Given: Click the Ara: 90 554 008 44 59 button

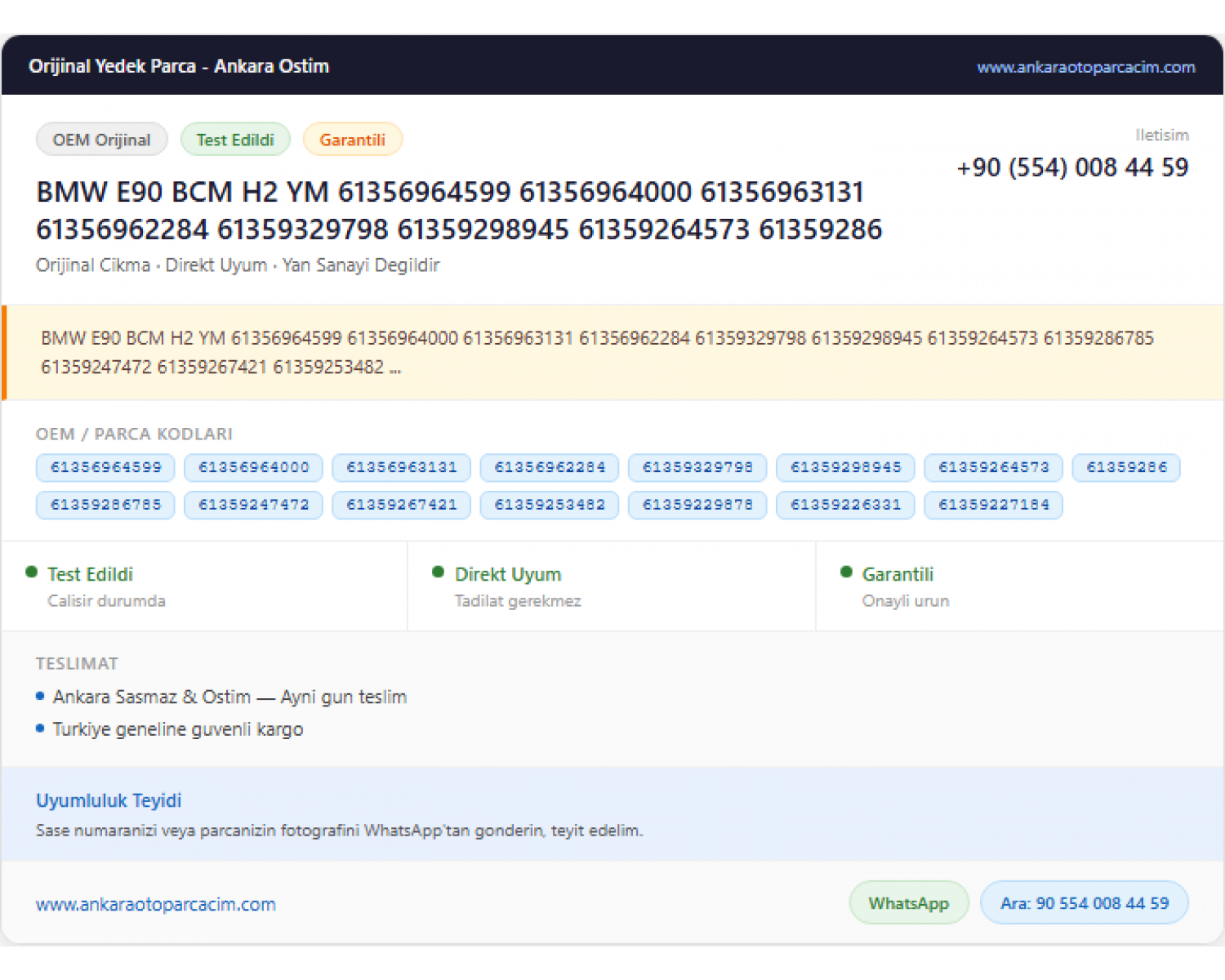Looking at the screenshot, I should pos(1085,902).
